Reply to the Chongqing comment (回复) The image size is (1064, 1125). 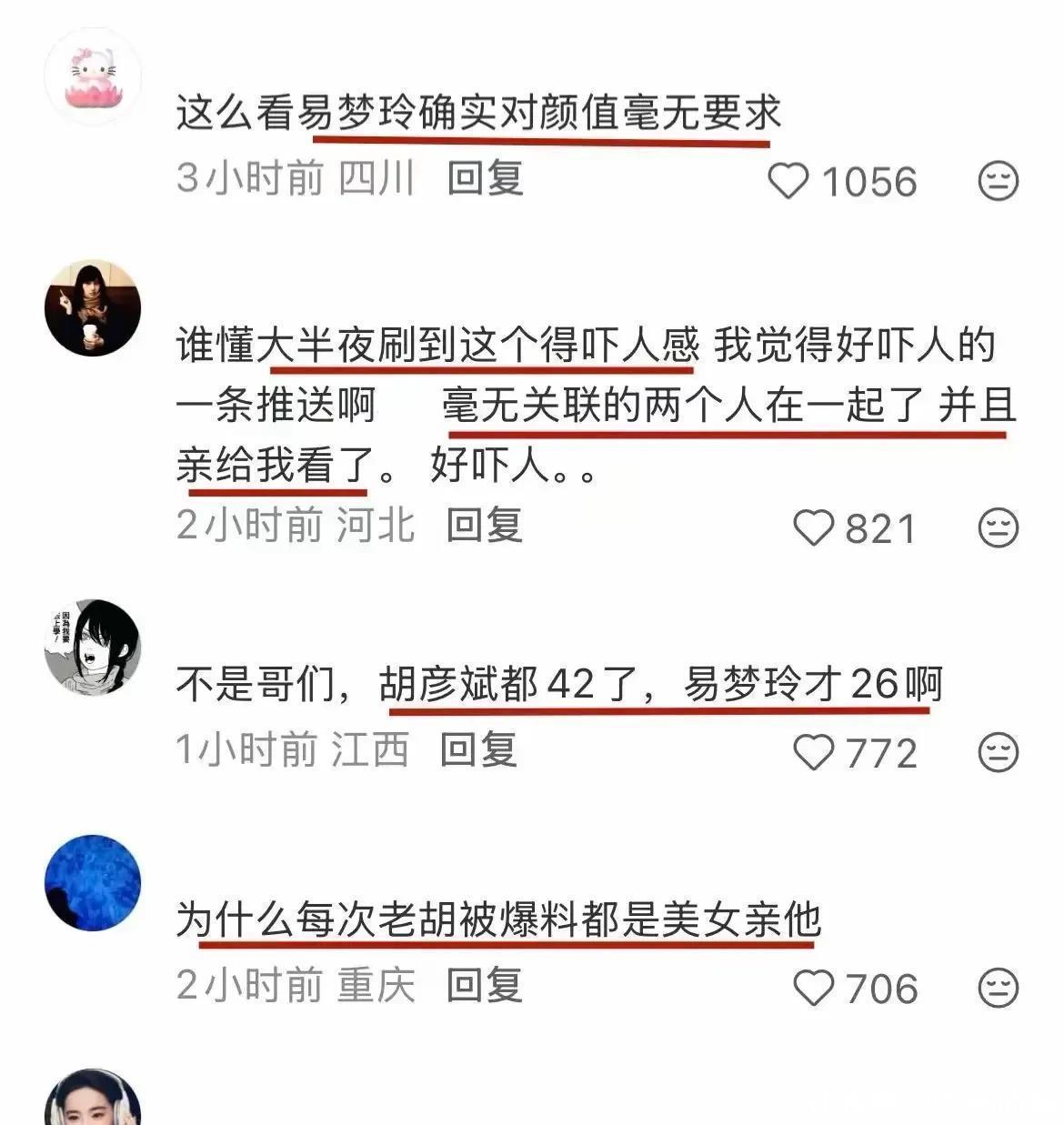point(485,985)
